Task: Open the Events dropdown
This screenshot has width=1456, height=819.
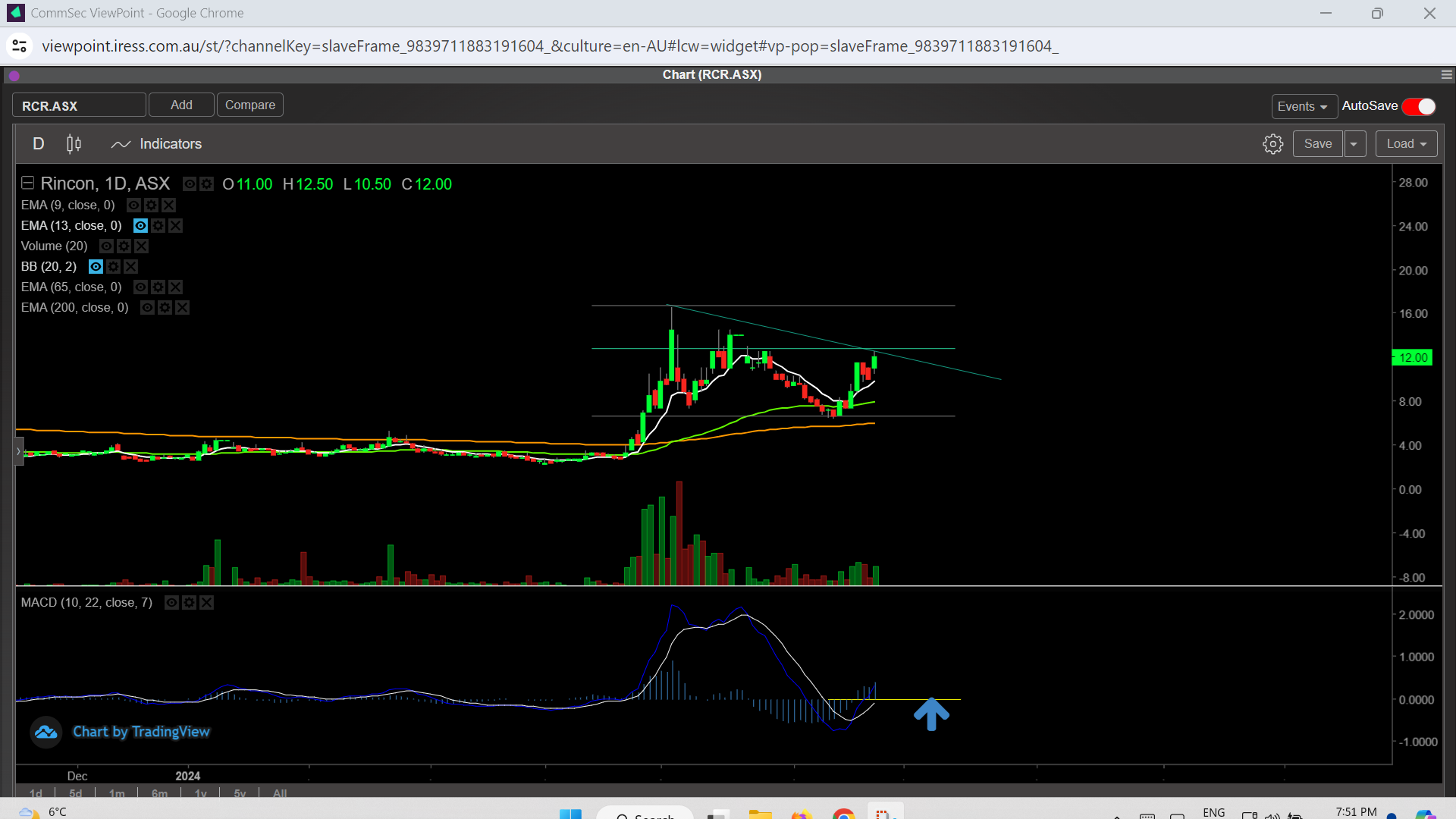Action: pos(1304,107)
